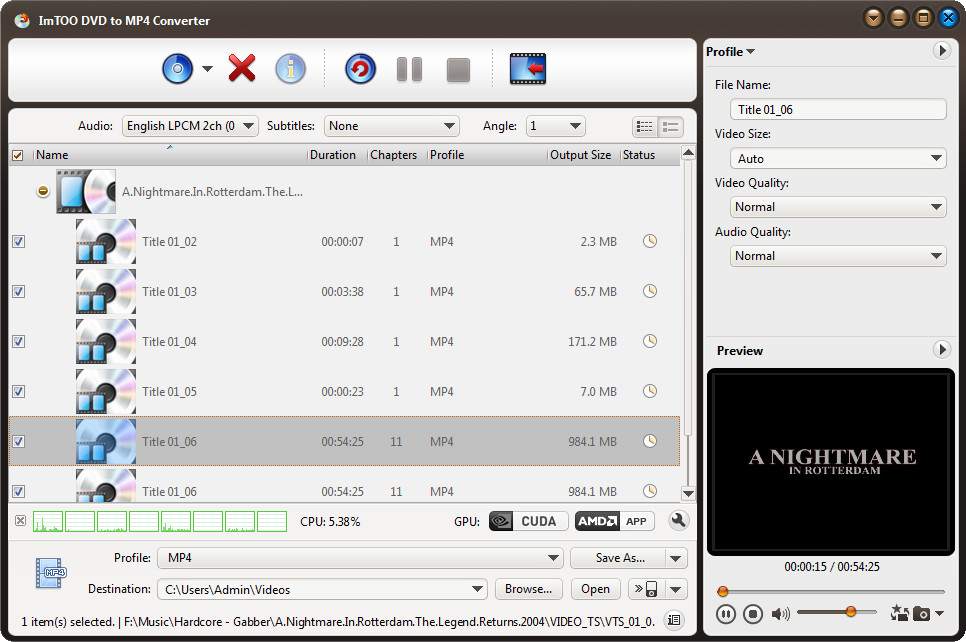Click the clapperboard icon beside preview camera

pos(899,612)
